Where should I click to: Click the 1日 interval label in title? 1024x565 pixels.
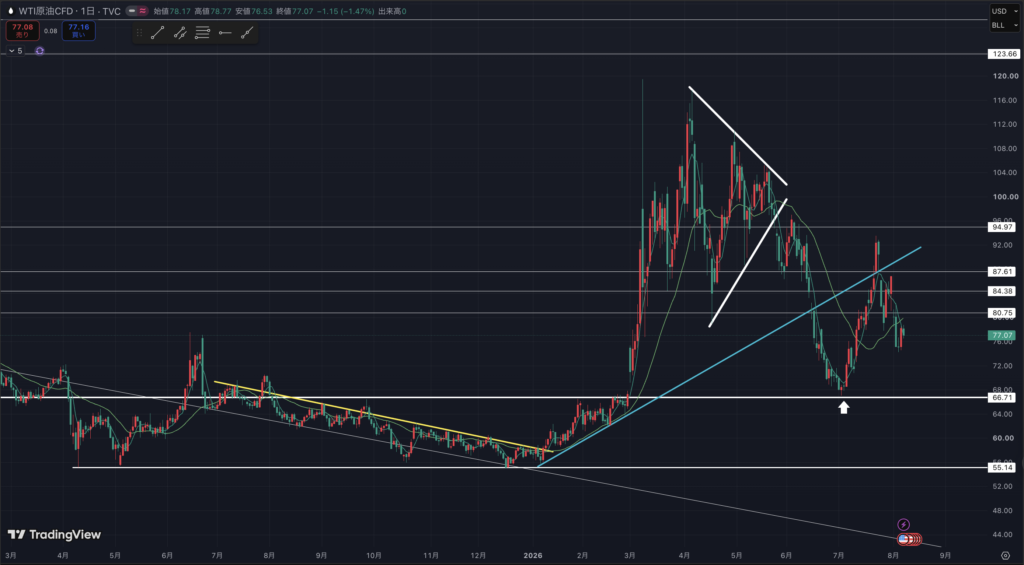pos(88,11)
